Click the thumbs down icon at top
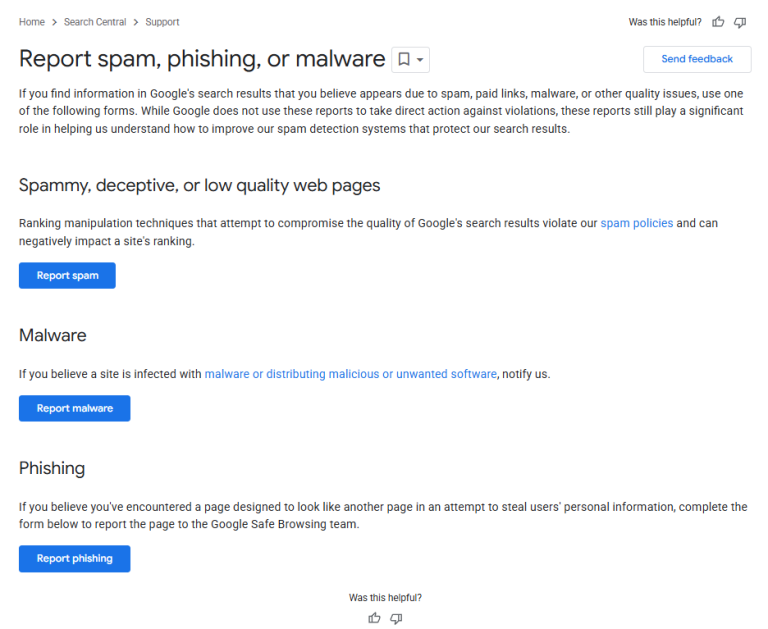The image size is (768, 629). [x=740, y=22]
